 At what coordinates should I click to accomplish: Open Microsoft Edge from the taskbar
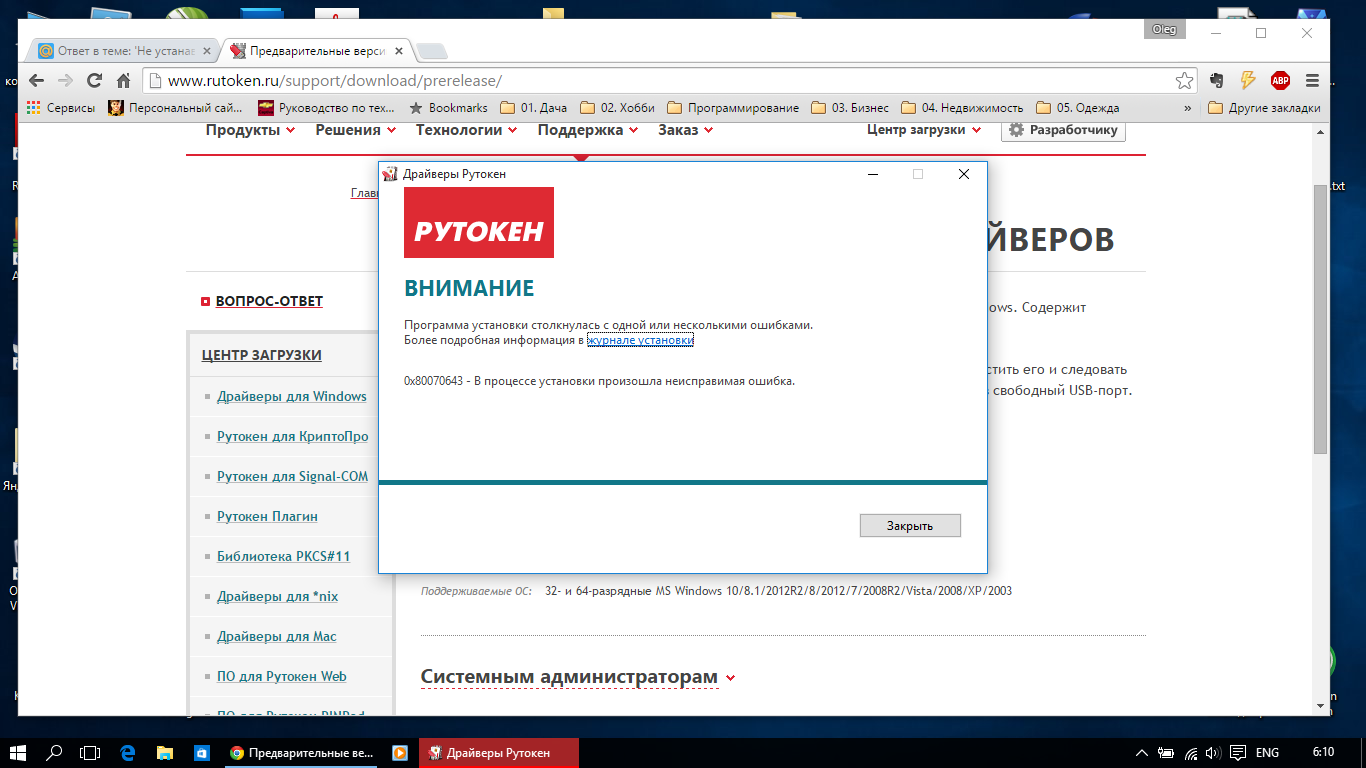coord(127,752)
